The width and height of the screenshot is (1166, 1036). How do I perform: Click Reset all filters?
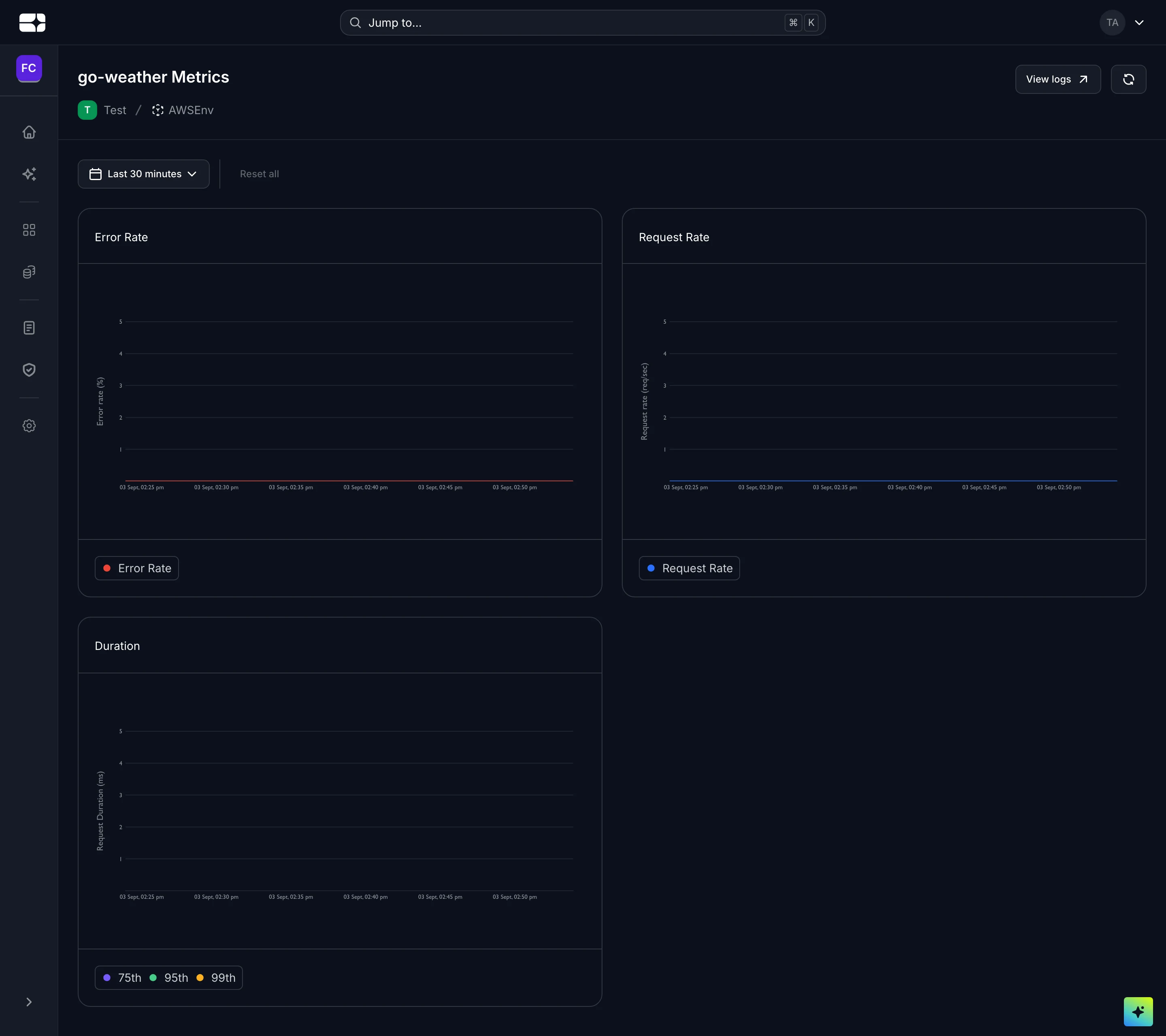[259, 174]
